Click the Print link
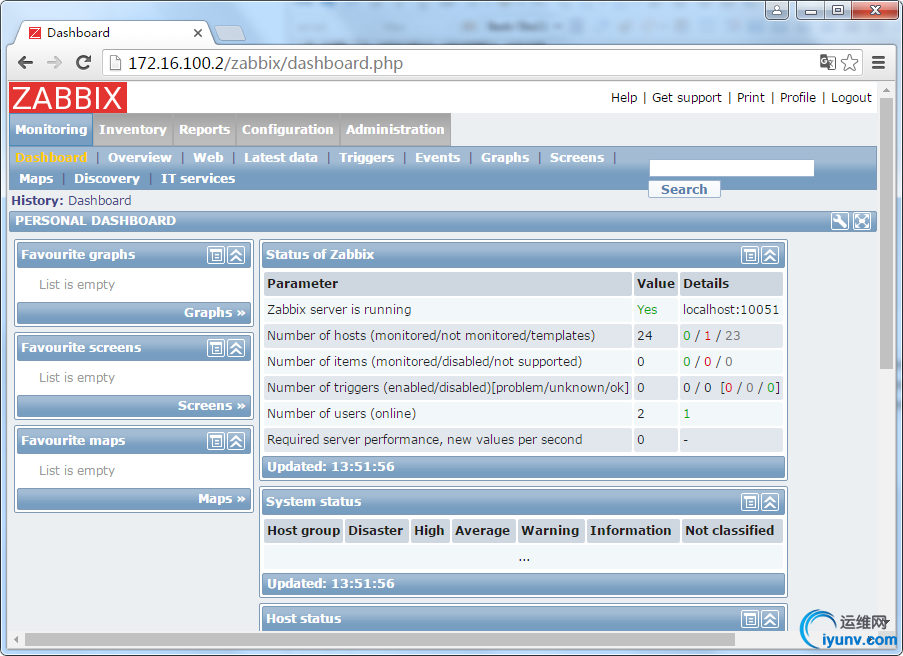Viewport: 903px width, 656px height. [x=751, y=98]
